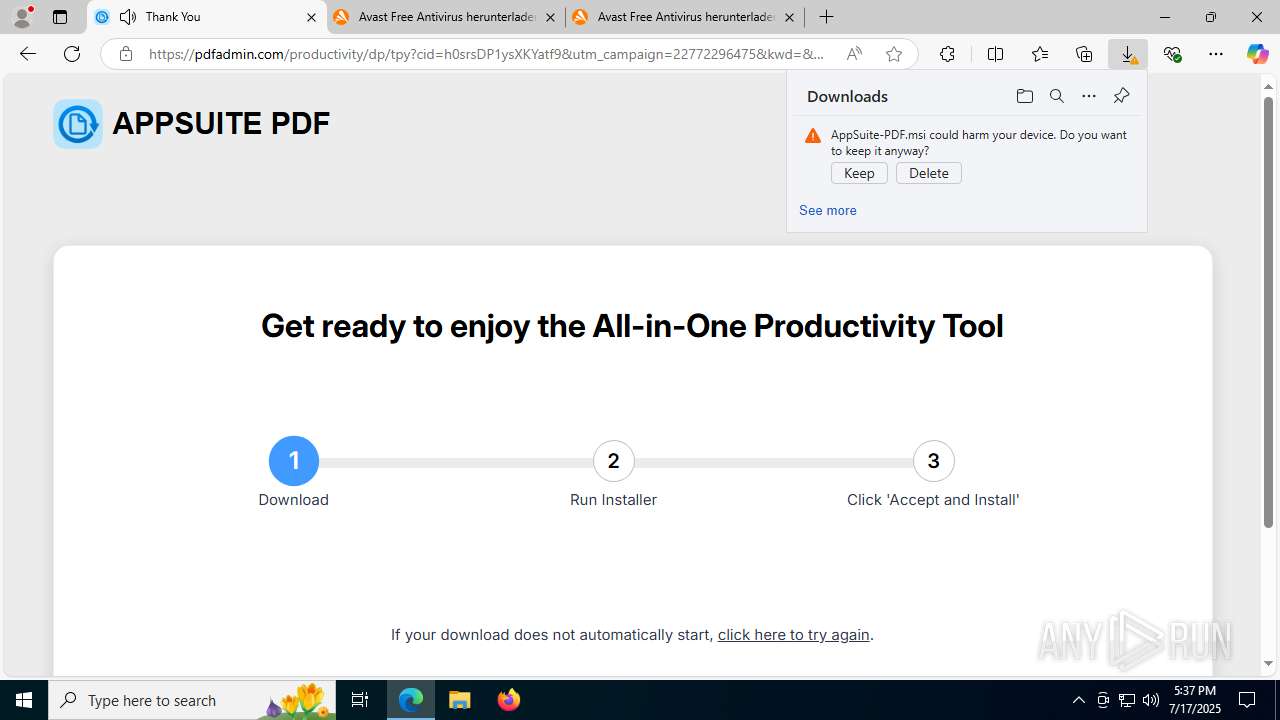Open the taskbar clock and date
The height and width of the screenshot is (720, 1280).
[1194, 700]
